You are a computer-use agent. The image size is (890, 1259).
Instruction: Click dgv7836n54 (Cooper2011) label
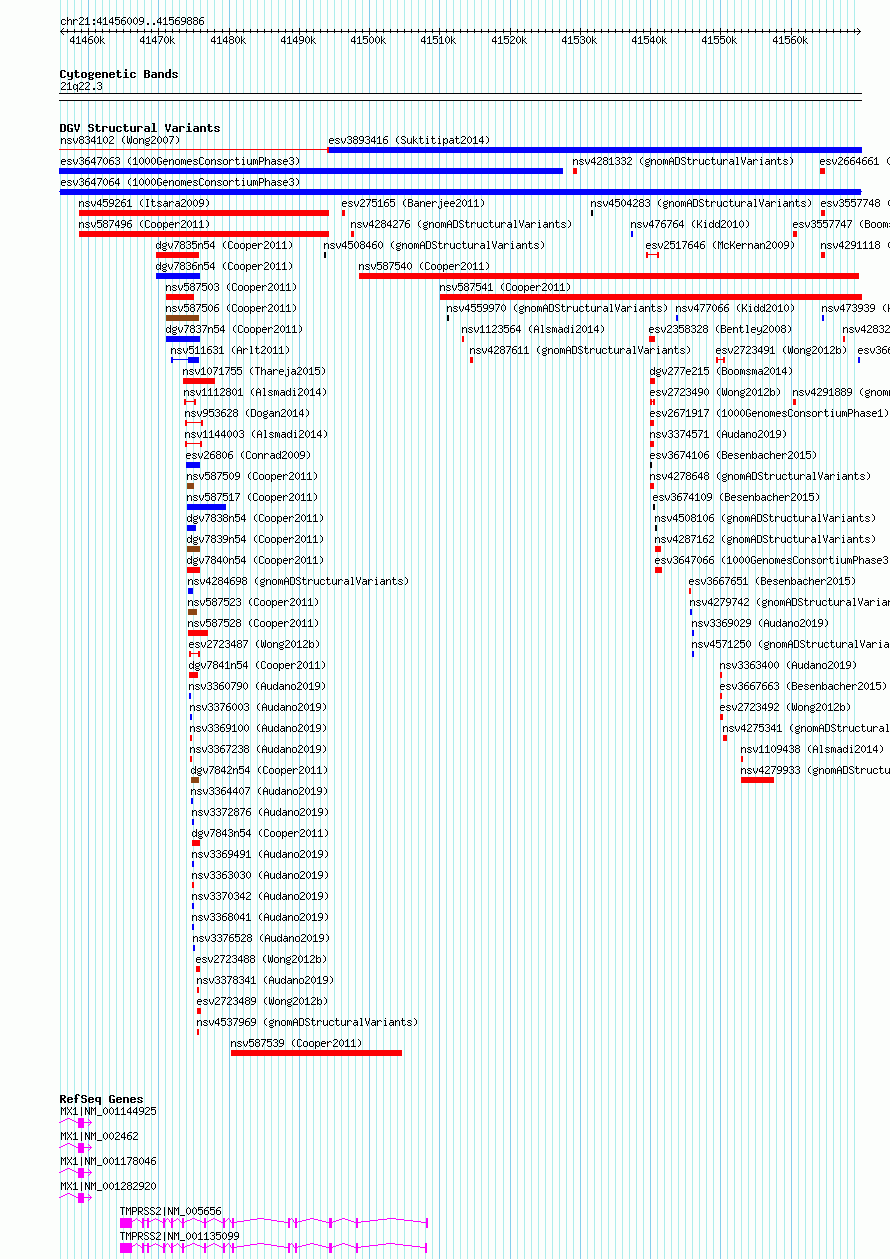tap(224, 266)
